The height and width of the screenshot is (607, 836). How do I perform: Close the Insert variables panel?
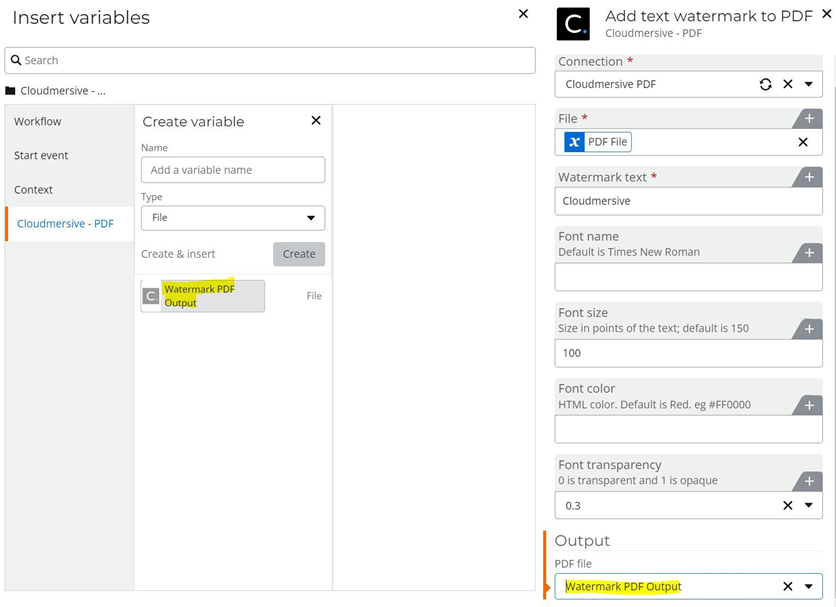point(523,14)
